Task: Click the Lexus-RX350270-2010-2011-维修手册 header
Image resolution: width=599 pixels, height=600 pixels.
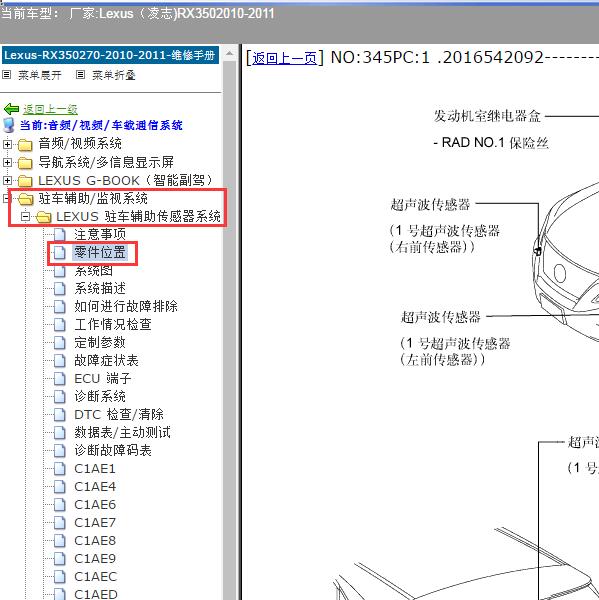Action: click(110, 55)
